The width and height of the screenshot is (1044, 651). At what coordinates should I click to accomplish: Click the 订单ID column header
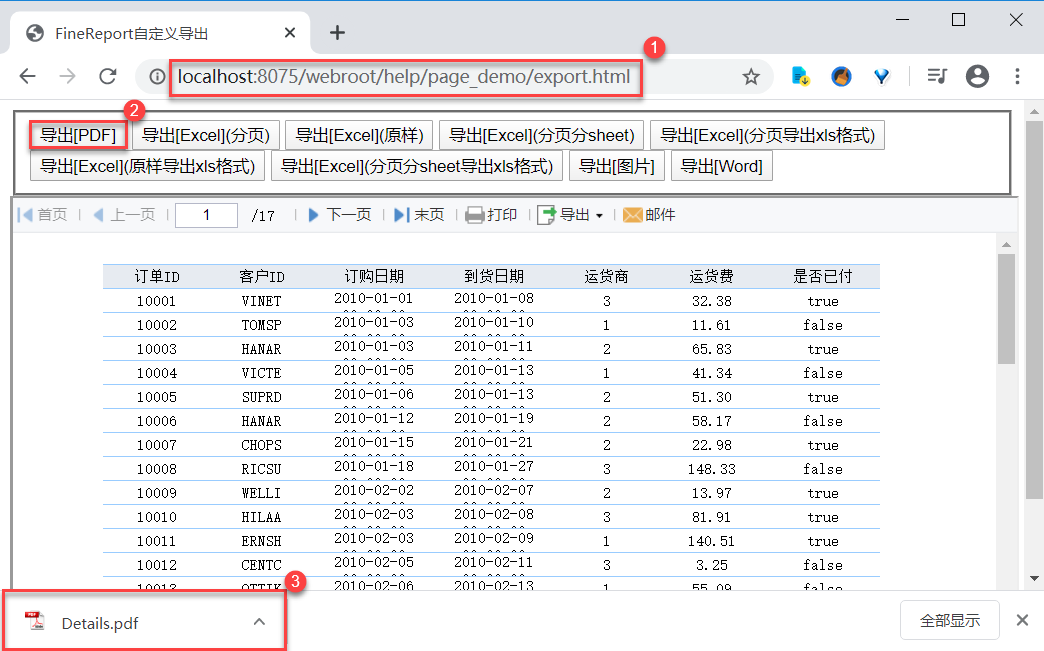tap(157, 276)
